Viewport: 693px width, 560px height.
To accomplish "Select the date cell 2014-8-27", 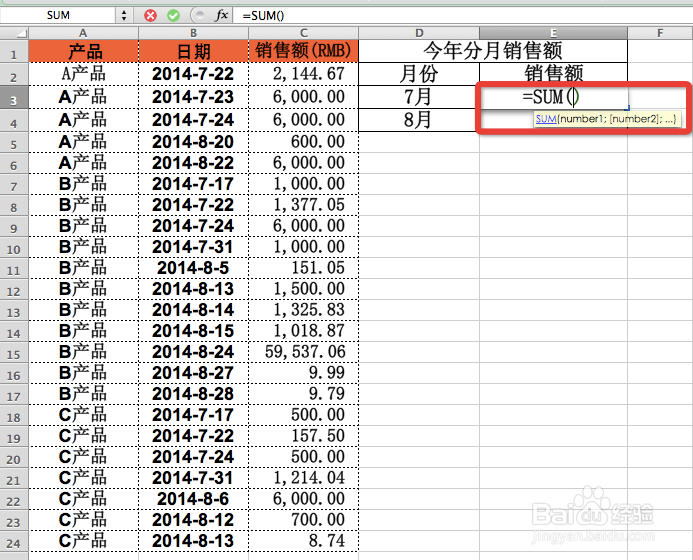I will 194,373.
